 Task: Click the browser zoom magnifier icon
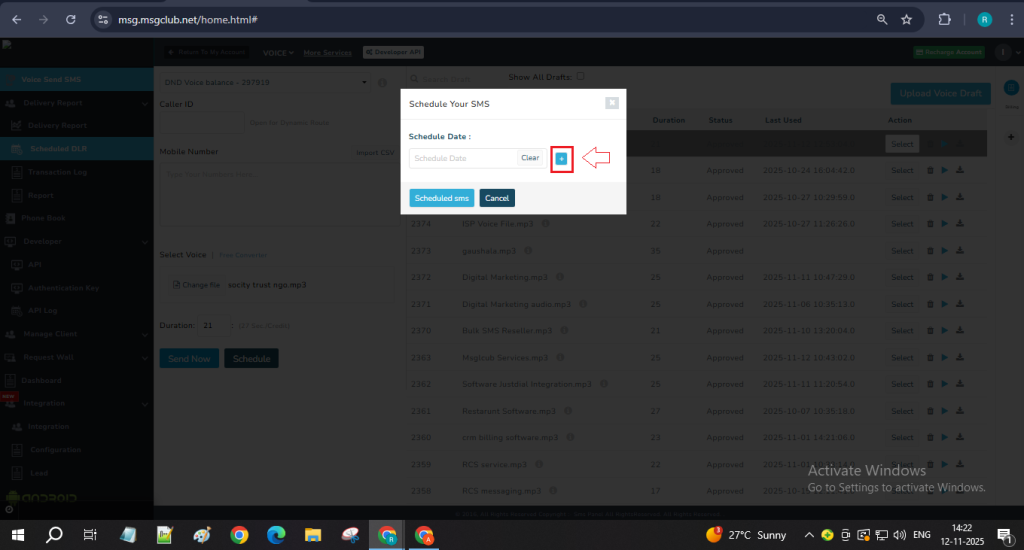coord(882,19)
